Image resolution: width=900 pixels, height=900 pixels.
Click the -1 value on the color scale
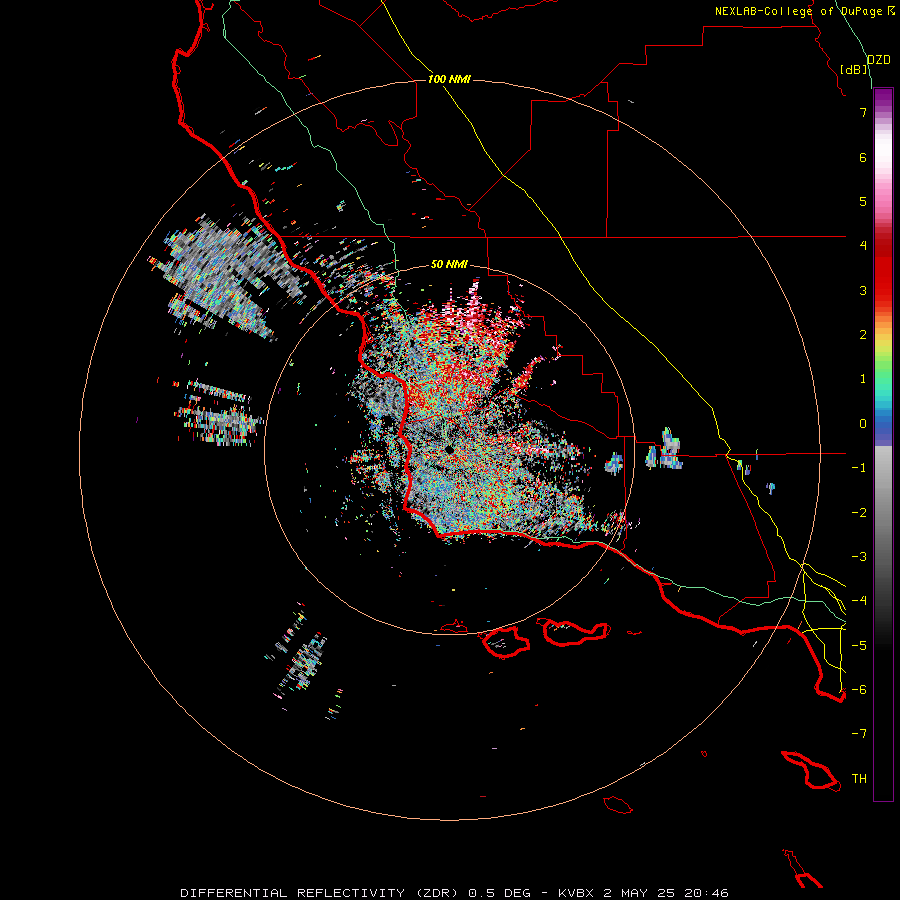coord(859,468)
